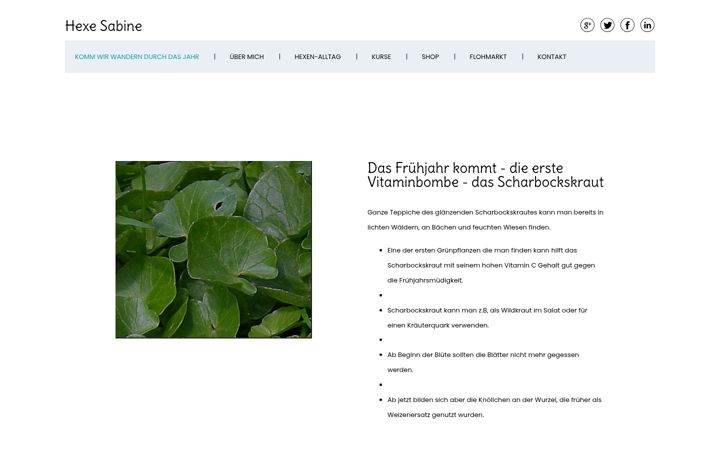The width and height of the screenshot is (720, 450).
Task: Open the Über Mich menu item
Action: (x=247, y=57)
